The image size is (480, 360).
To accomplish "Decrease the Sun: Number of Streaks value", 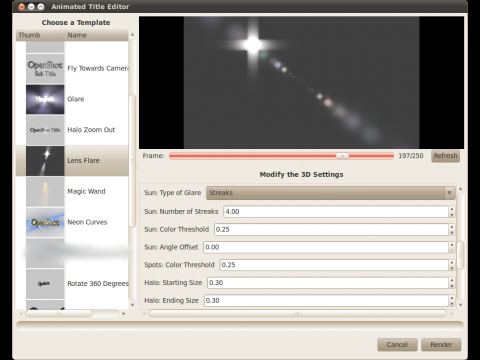I will pyautogui.click(x=452, y=215).
